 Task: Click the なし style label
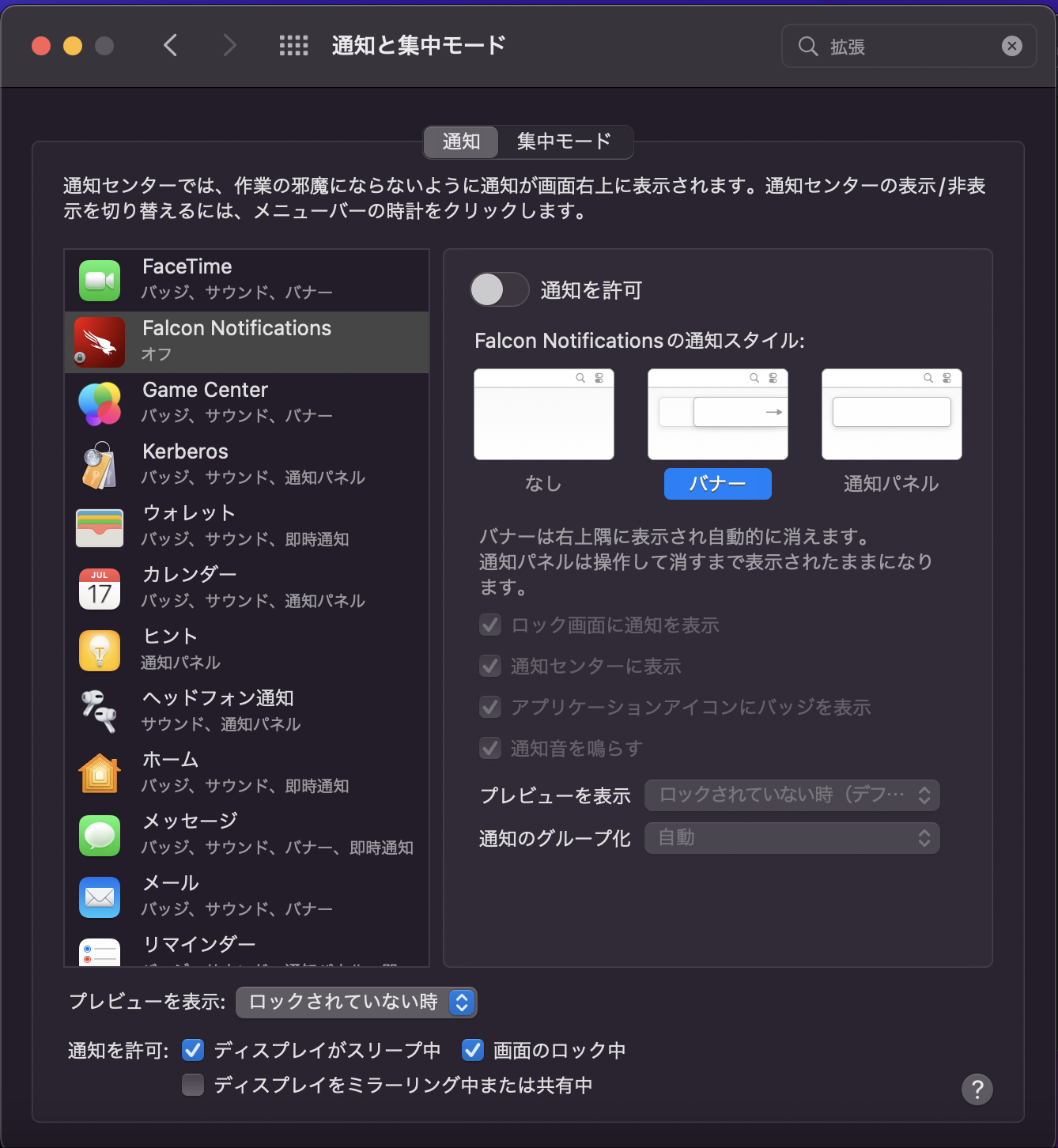[x=544, y=484]
